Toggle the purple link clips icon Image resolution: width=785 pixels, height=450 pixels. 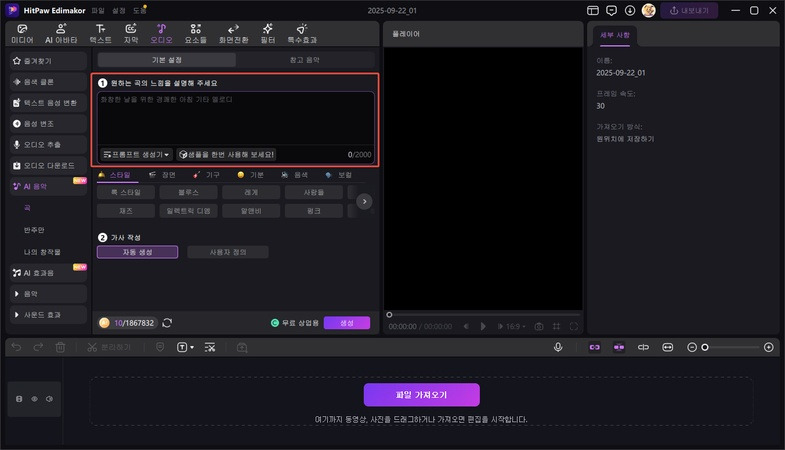[x=594, y=347]
